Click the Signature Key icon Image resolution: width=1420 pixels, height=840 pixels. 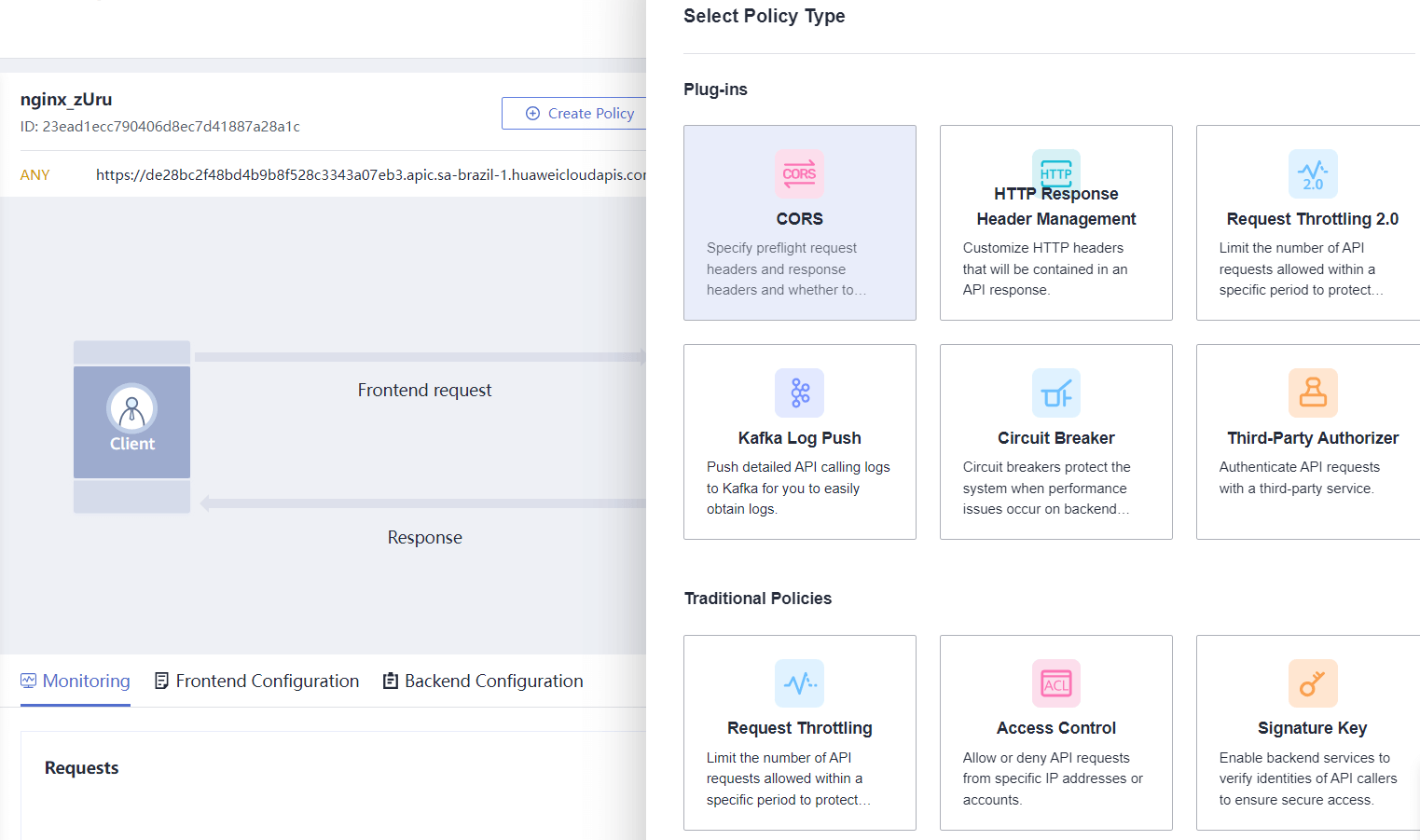point(1312,683)
